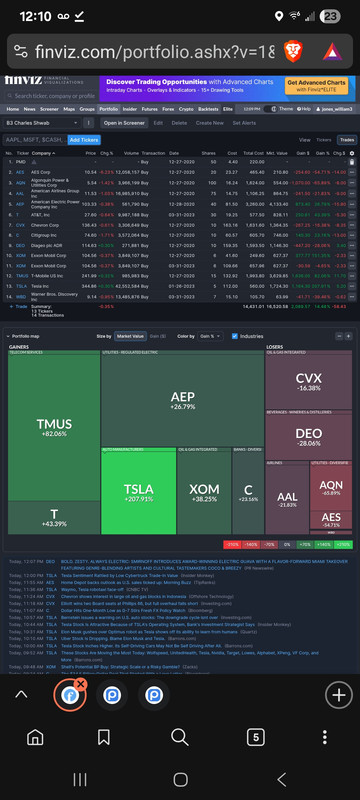The width and height of the screenshot is (360, 800).
Task: Click Get Advanced Charts banner button
Action: pyautogui.click(x=316, y=85)
